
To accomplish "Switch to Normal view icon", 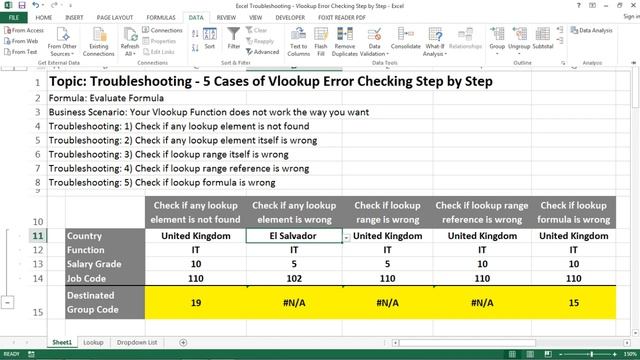I will coord(512,354).
